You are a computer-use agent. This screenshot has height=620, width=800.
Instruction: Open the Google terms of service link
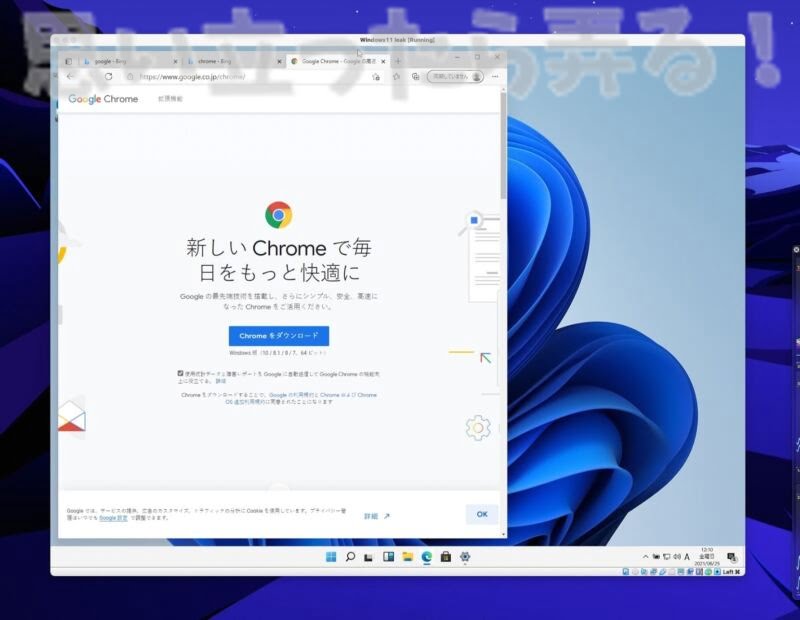[293, 395]
